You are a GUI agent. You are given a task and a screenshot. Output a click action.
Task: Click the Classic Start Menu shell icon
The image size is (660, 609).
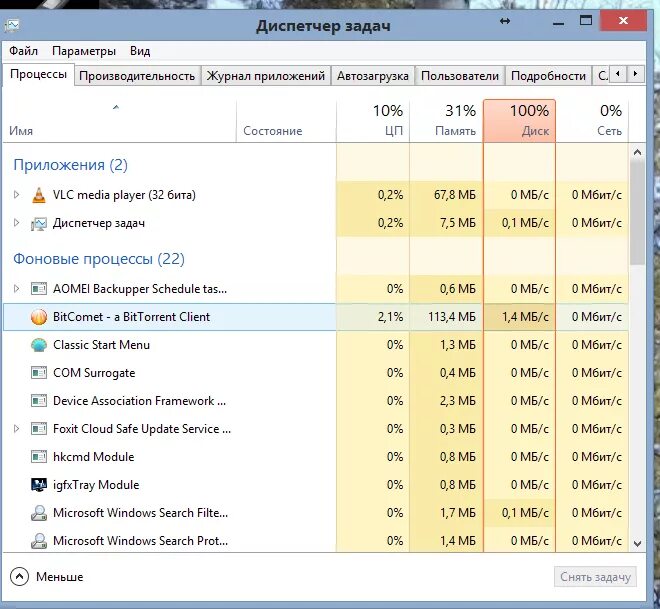pos(39,345)
